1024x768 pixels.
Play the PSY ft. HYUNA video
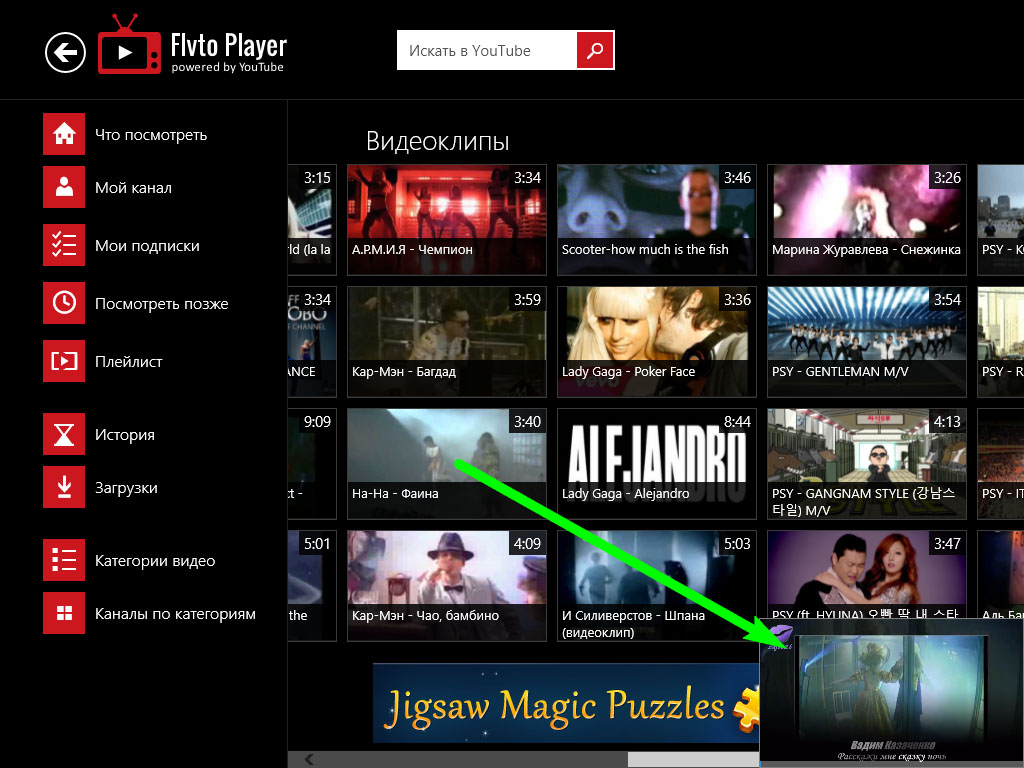tap(867, 573)
